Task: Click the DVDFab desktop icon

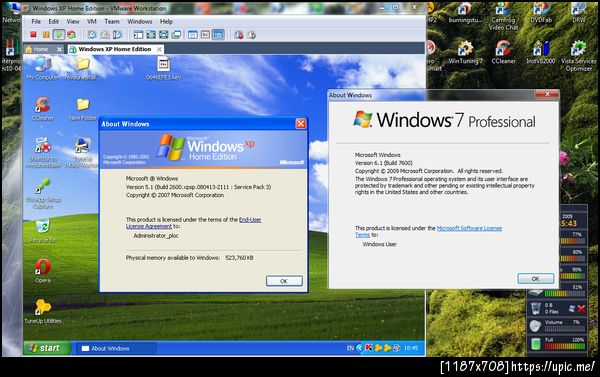Action: (541, 13)
